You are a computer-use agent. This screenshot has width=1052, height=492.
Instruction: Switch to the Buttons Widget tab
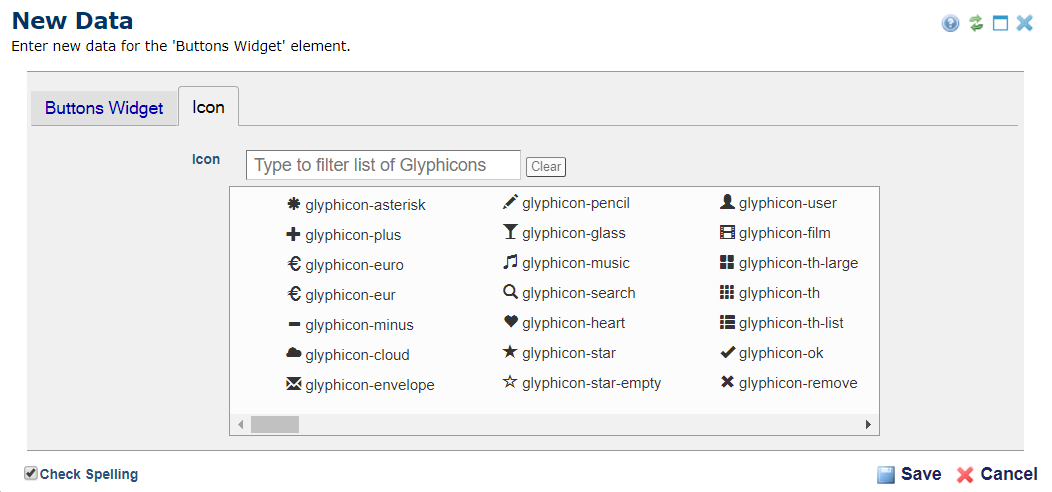[104, 108]
